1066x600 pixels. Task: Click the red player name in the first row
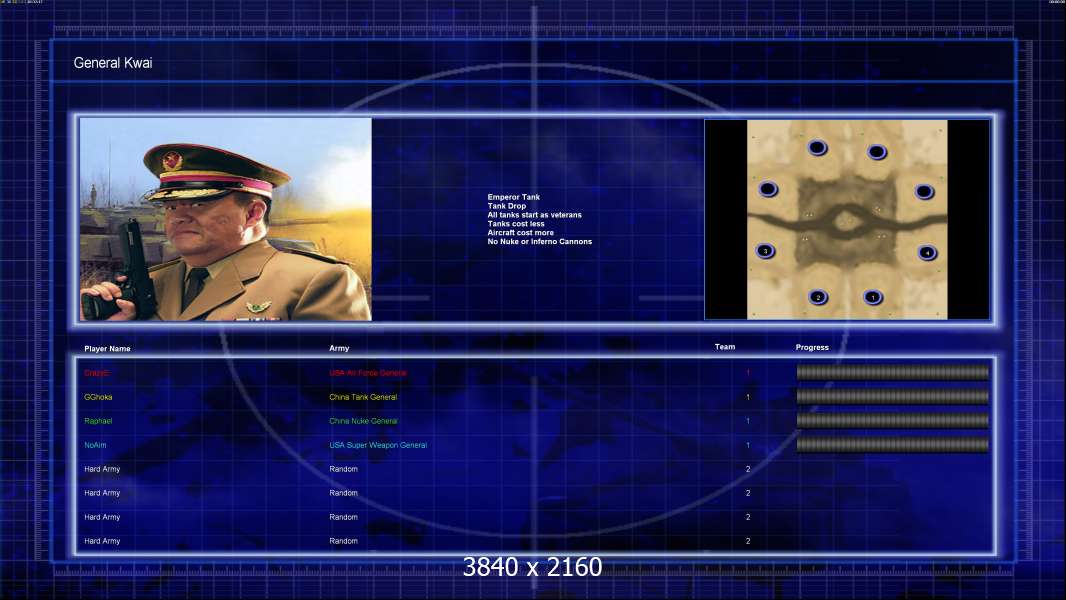click(x=97, y=373)
